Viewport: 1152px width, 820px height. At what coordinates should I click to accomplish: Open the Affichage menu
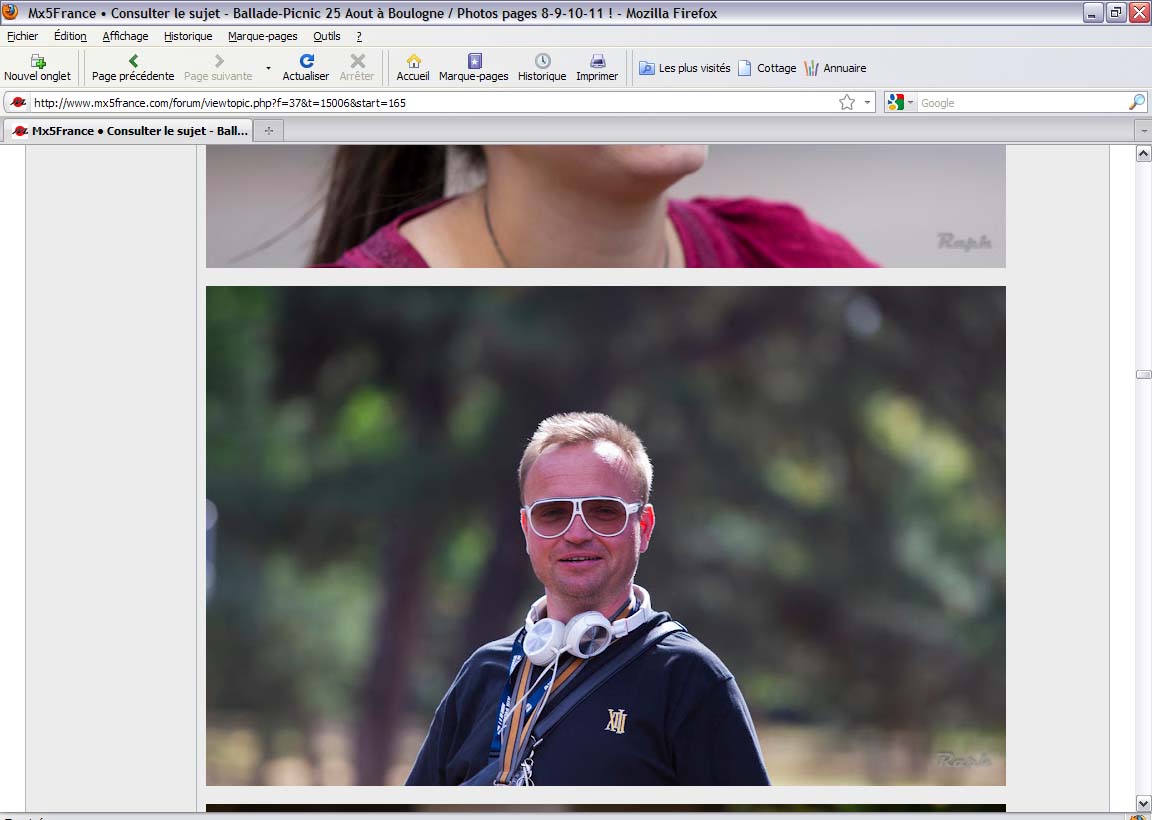[126, 36]
